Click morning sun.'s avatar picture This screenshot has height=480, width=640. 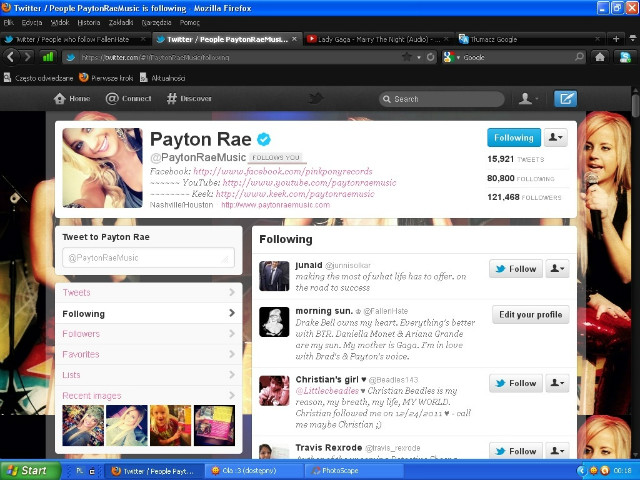(274, 322)
